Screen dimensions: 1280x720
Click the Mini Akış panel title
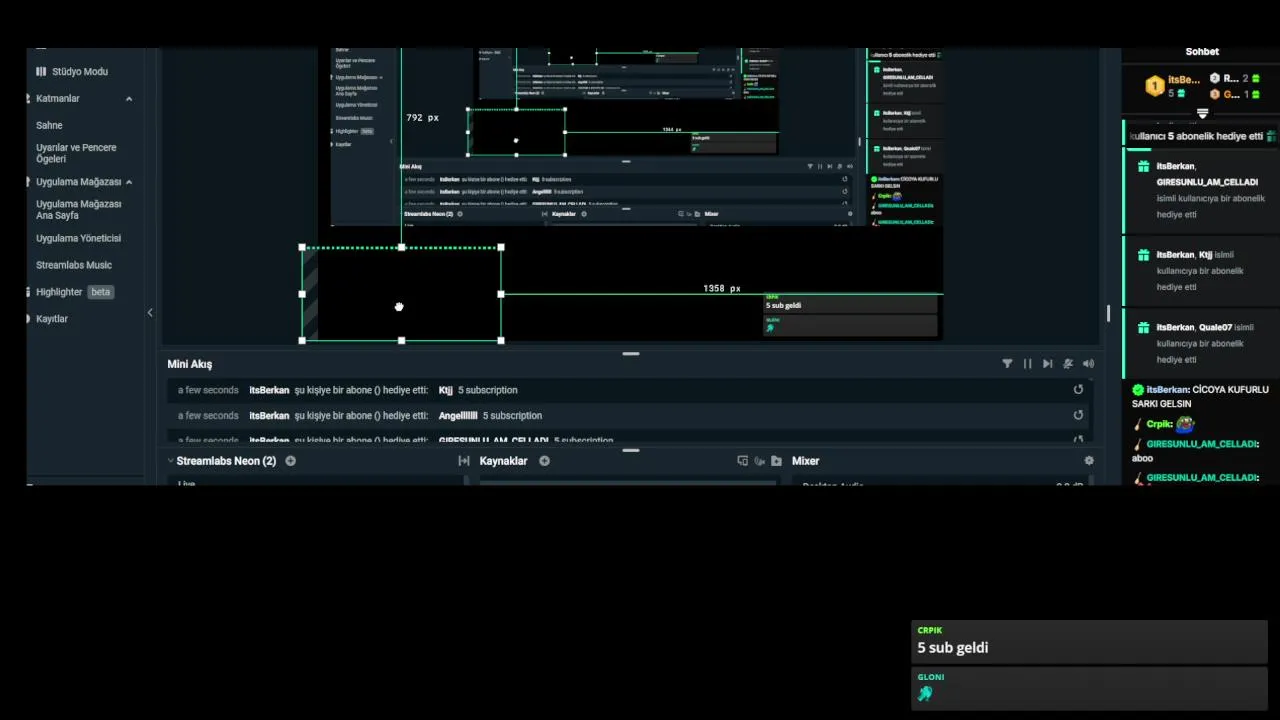[x=190, y=364]
